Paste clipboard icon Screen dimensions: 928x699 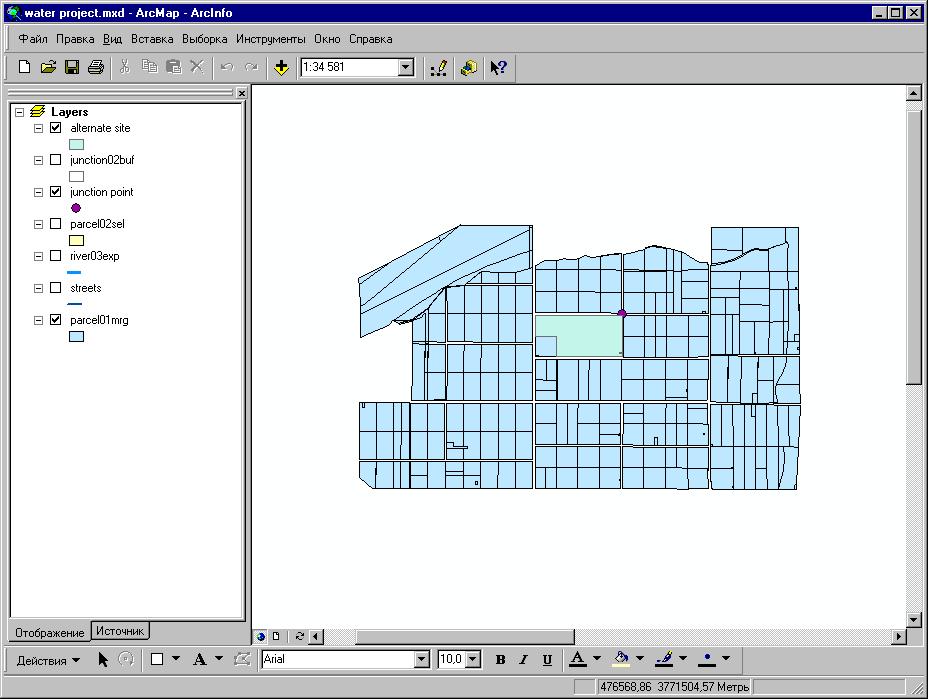[x=173, y=67]
